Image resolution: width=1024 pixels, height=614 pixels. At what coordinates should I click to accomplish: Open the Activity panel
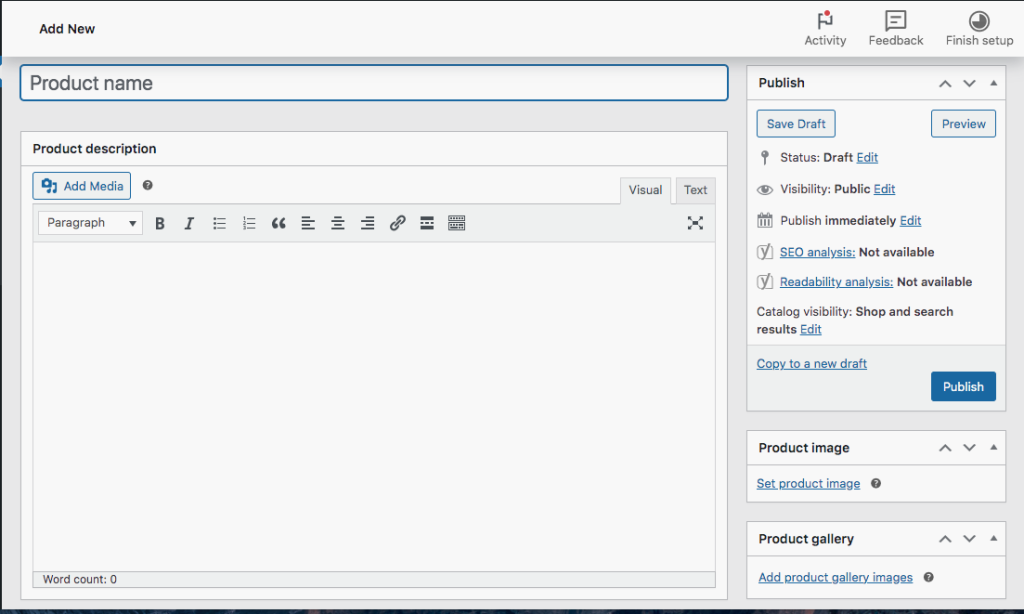click(x=825, y=29)
